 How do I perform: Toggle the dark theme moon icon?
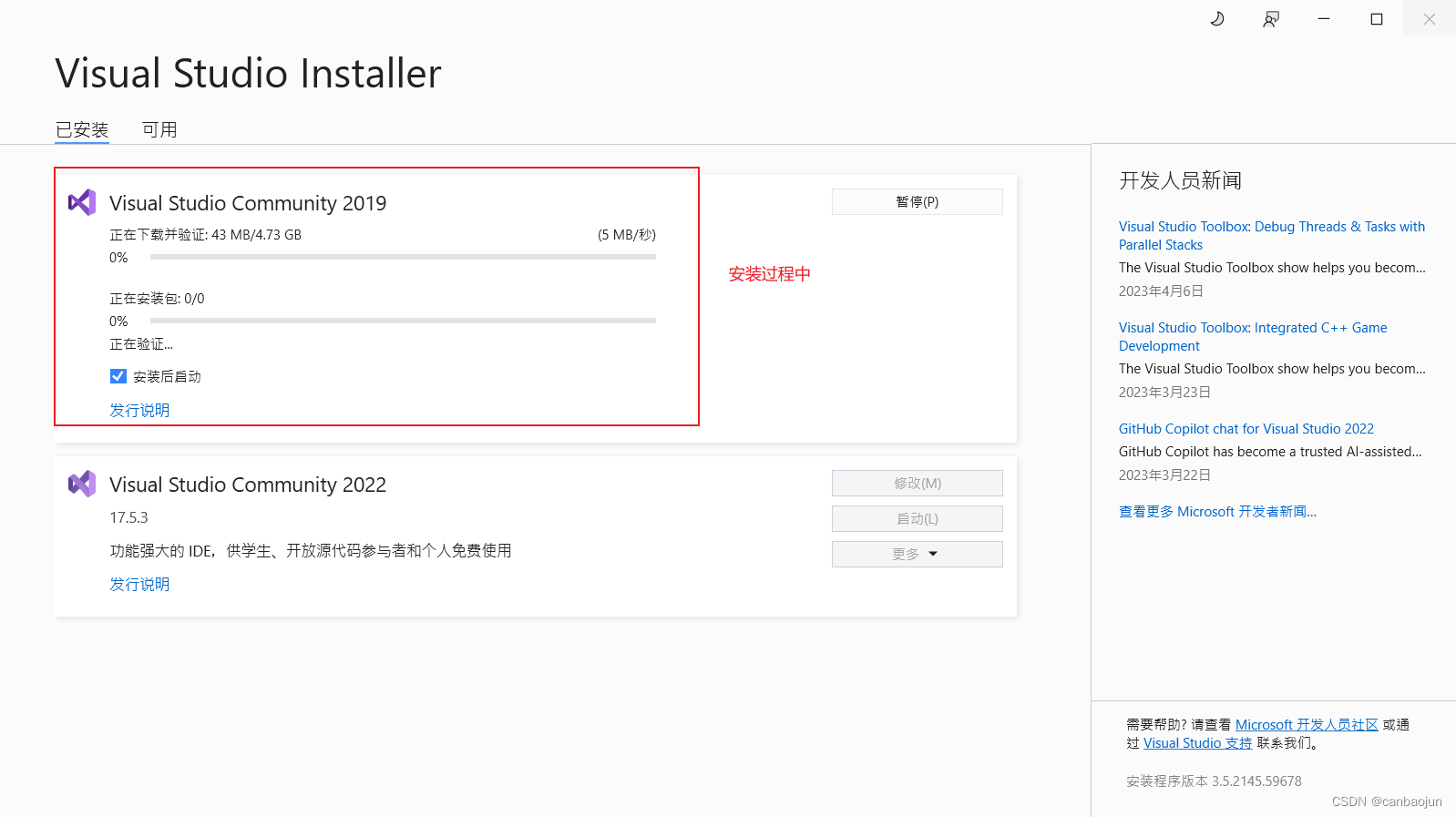coord(1217,18)
